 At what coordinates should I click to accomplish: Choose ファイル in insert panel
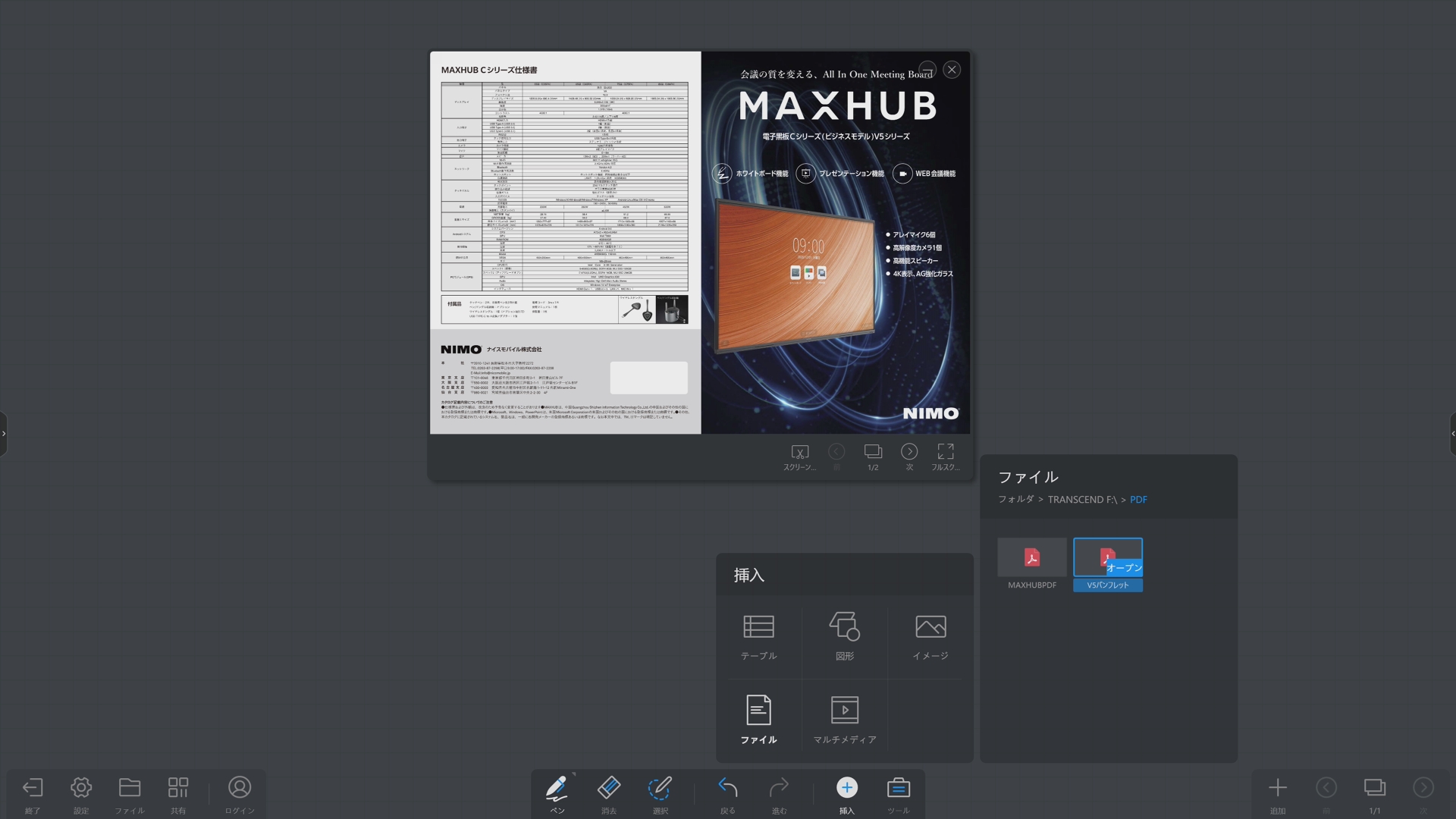(759, 719)
